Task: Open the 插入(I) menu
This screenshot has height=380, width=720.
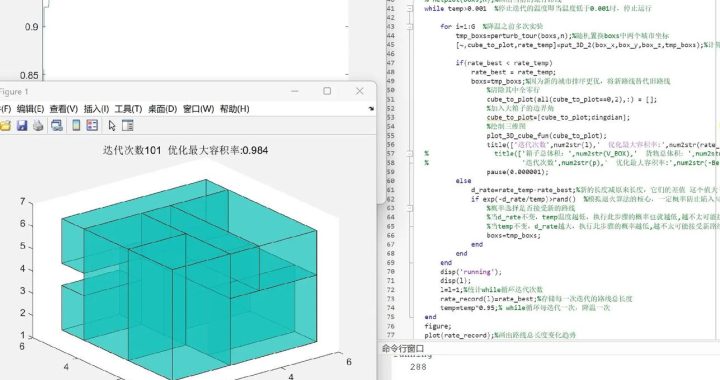Action: (x=96, y=109)
